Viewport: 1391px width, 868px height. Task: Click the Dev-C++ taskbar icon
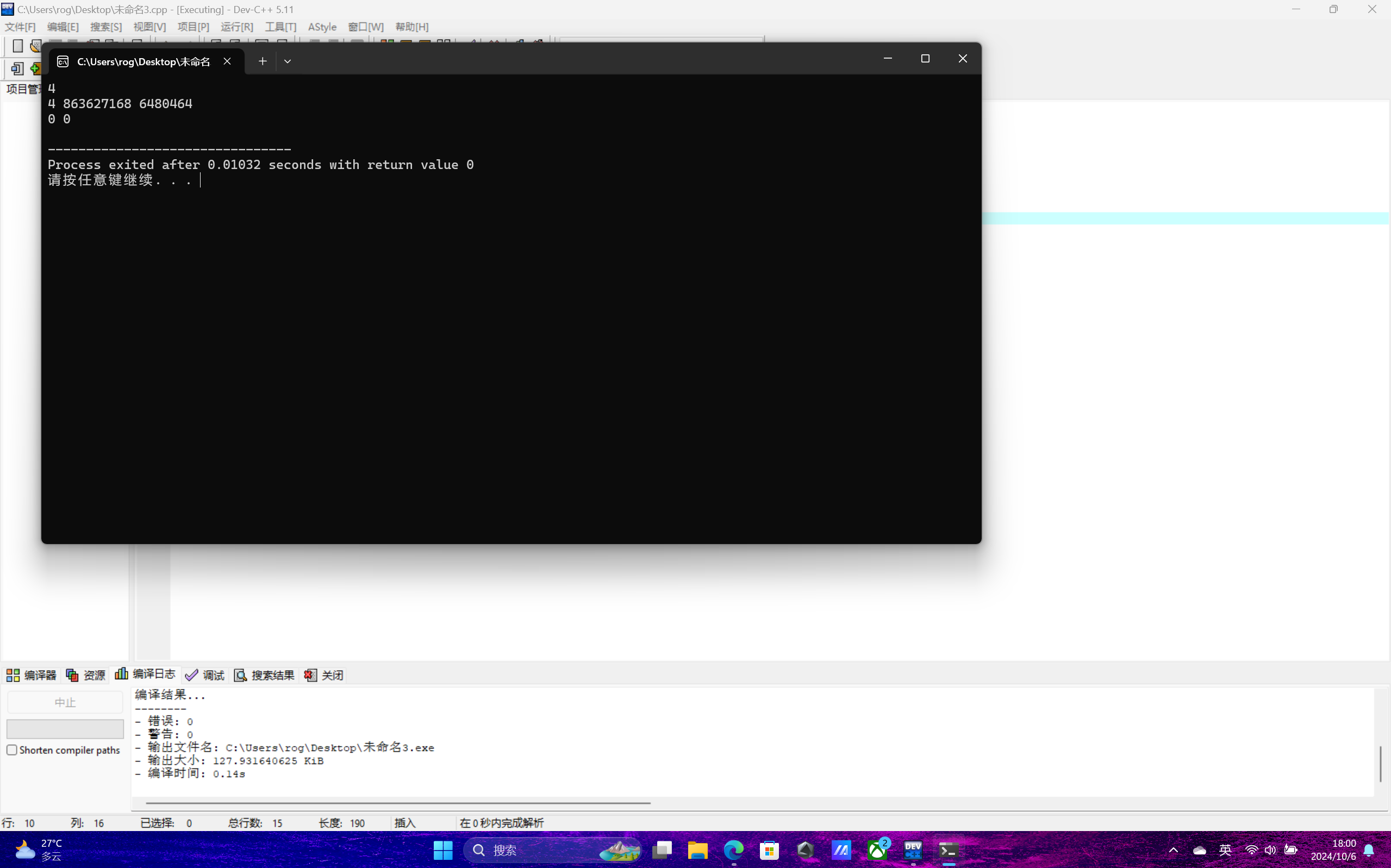[913, 850]
